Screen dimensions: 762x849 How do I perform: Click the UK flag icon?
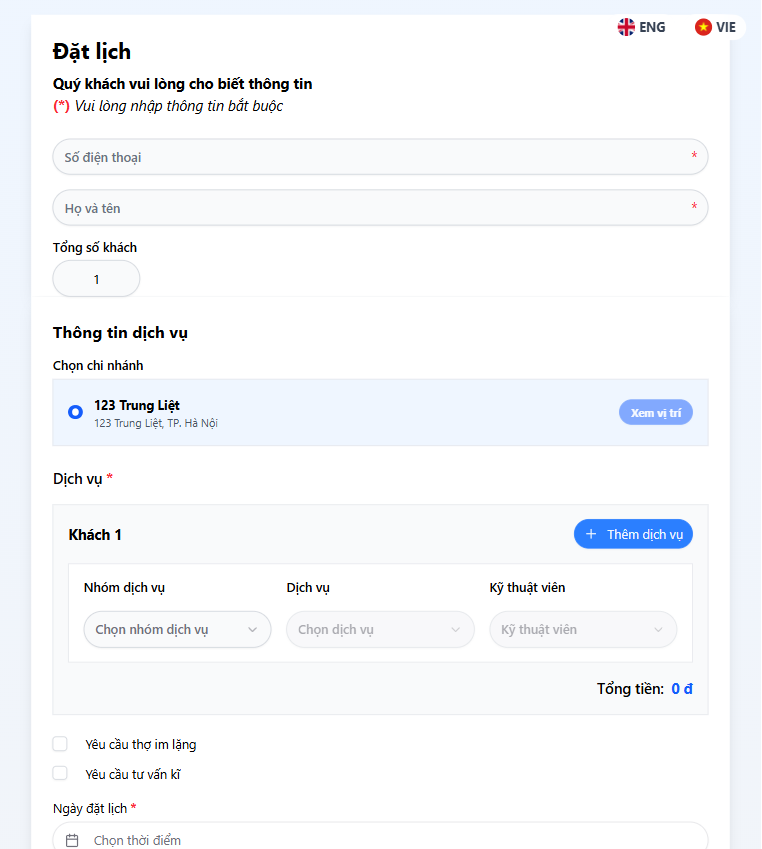[x=626, y=27]
